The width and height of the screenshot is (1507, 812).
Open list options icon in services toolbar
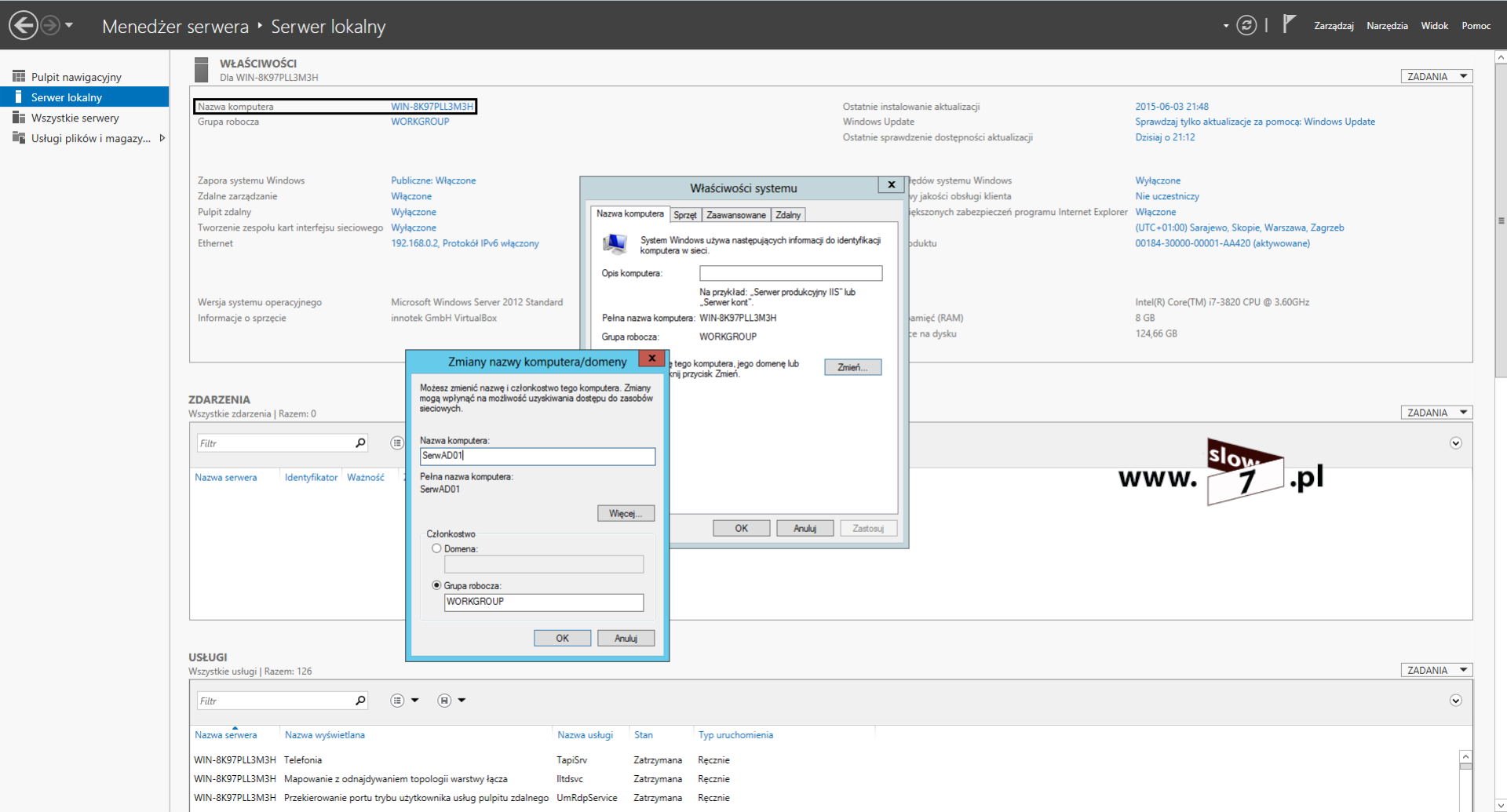point(398,701)
